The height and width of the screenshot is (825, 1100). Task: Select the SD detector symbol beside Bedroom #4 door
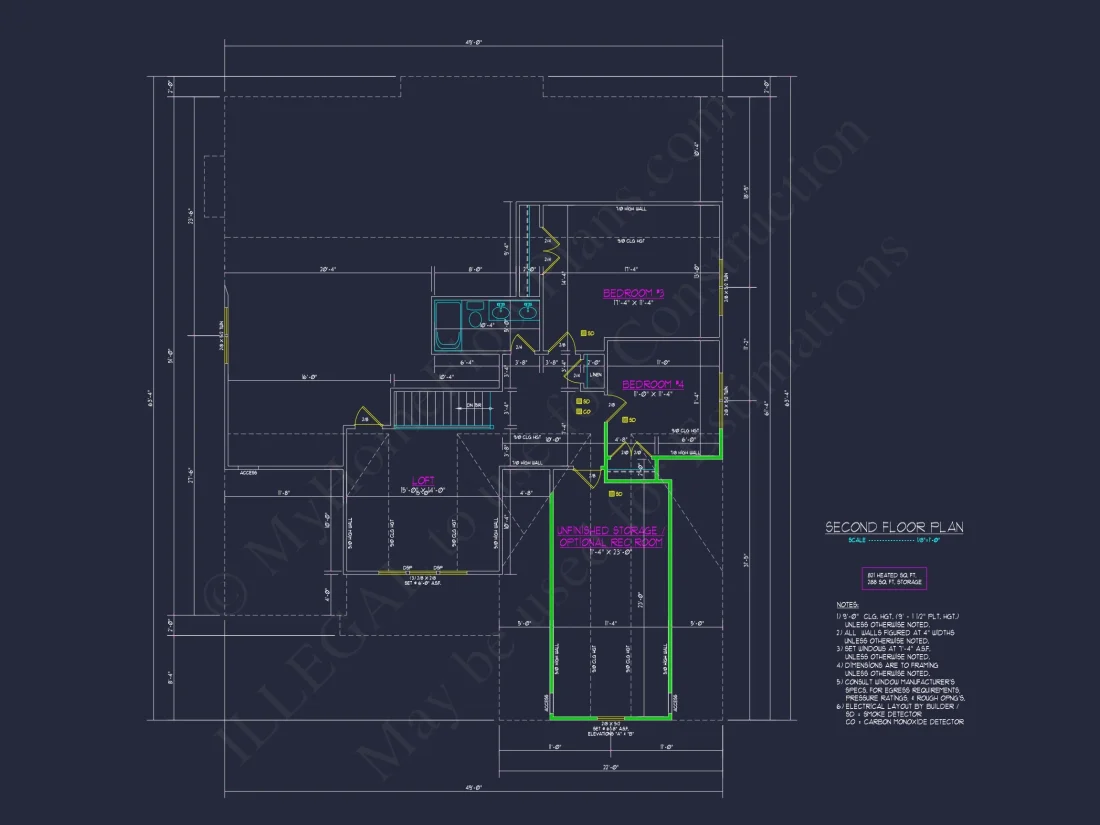(624, 419)
